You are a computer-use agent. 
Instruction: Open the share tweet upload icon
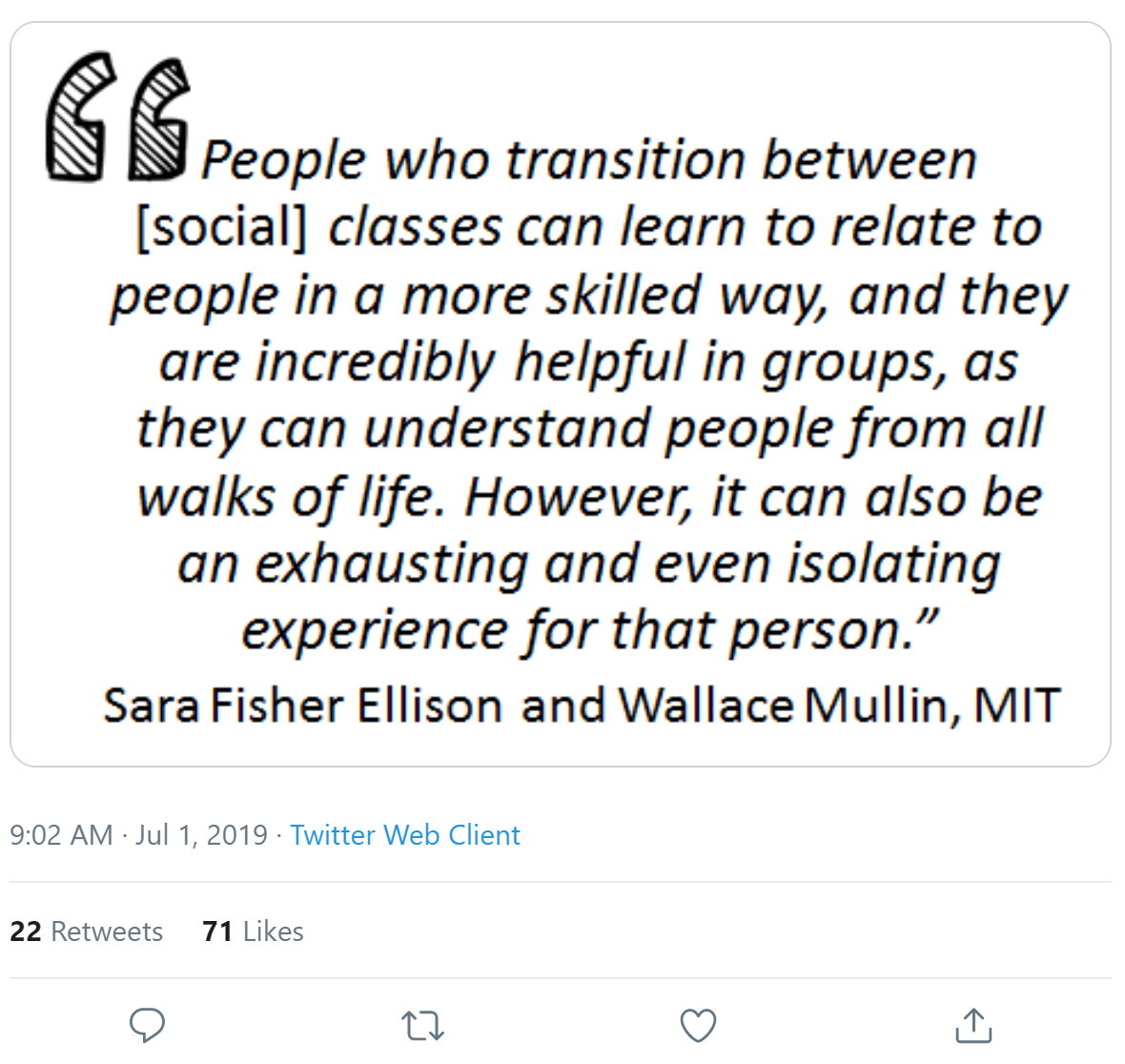click(x=973, y=1025)
